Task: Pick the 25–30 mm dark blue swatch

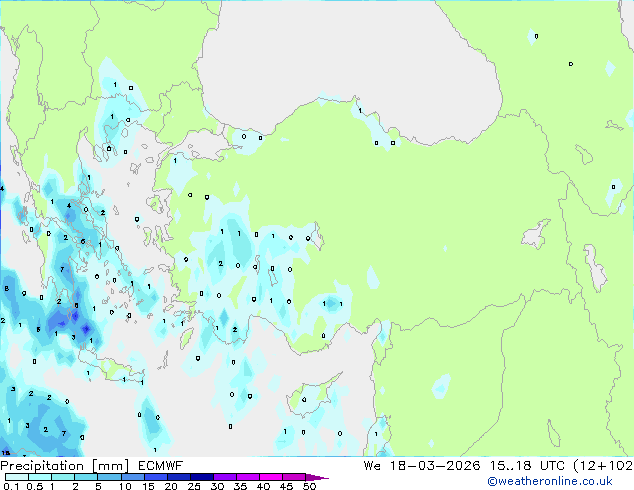Action: coord(201,477)
